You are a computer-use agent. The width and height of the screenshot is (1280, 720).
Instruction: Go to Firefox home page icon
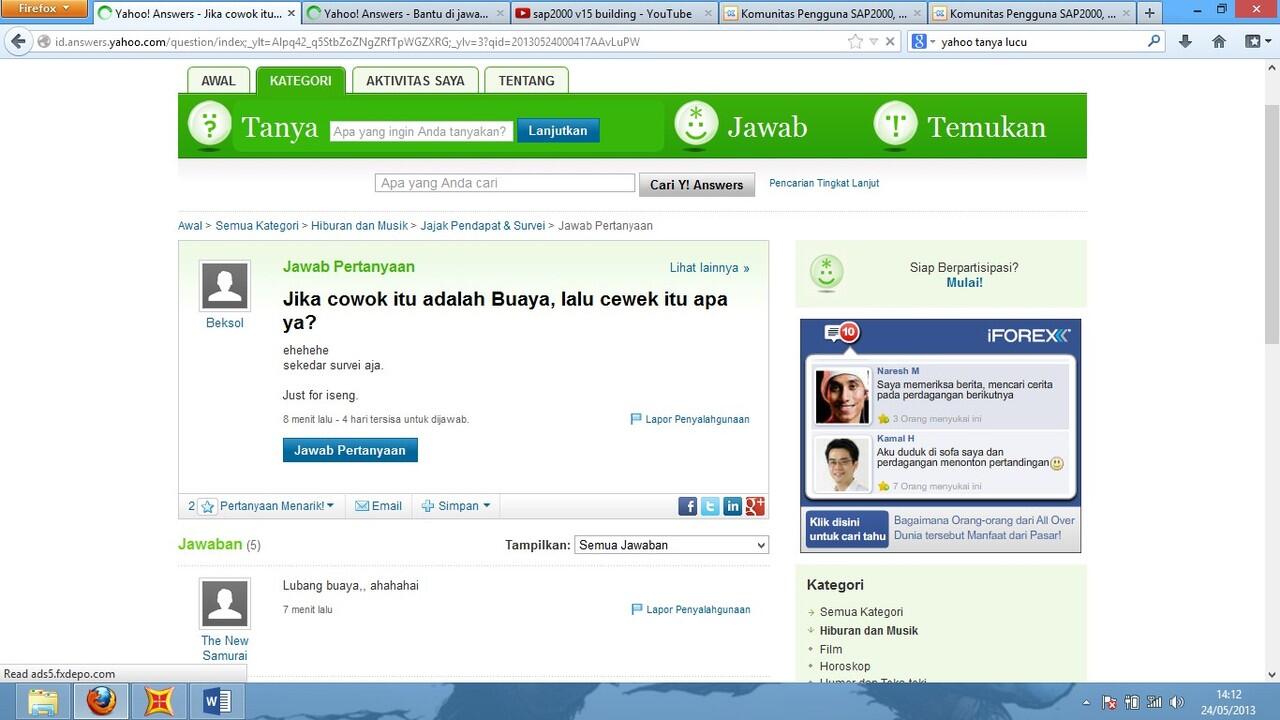[1219, 42]
